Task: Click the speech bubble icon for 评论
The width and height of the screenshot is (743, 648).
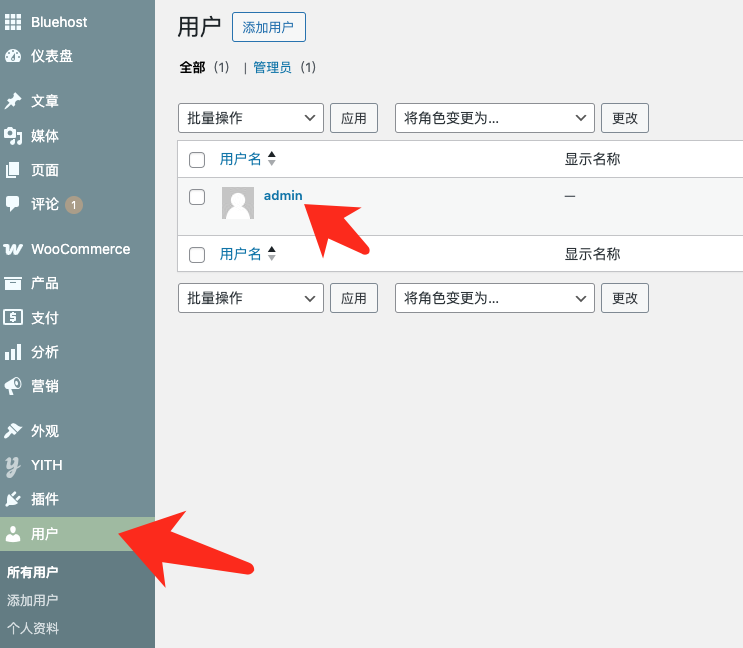Action: [x=13, y=203]
